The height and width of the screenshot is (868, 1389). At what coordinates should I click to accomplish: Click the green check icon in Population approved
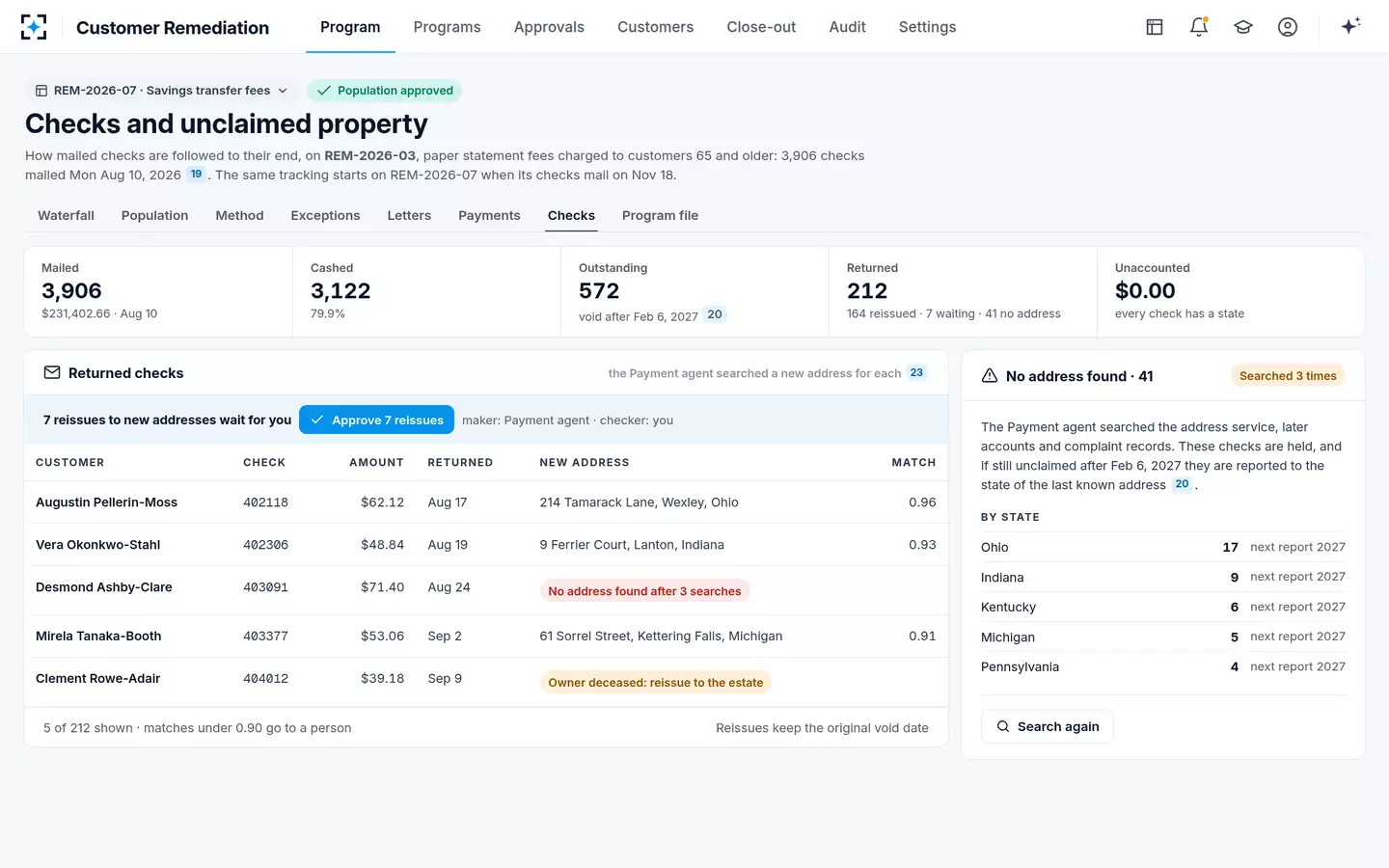324,91
